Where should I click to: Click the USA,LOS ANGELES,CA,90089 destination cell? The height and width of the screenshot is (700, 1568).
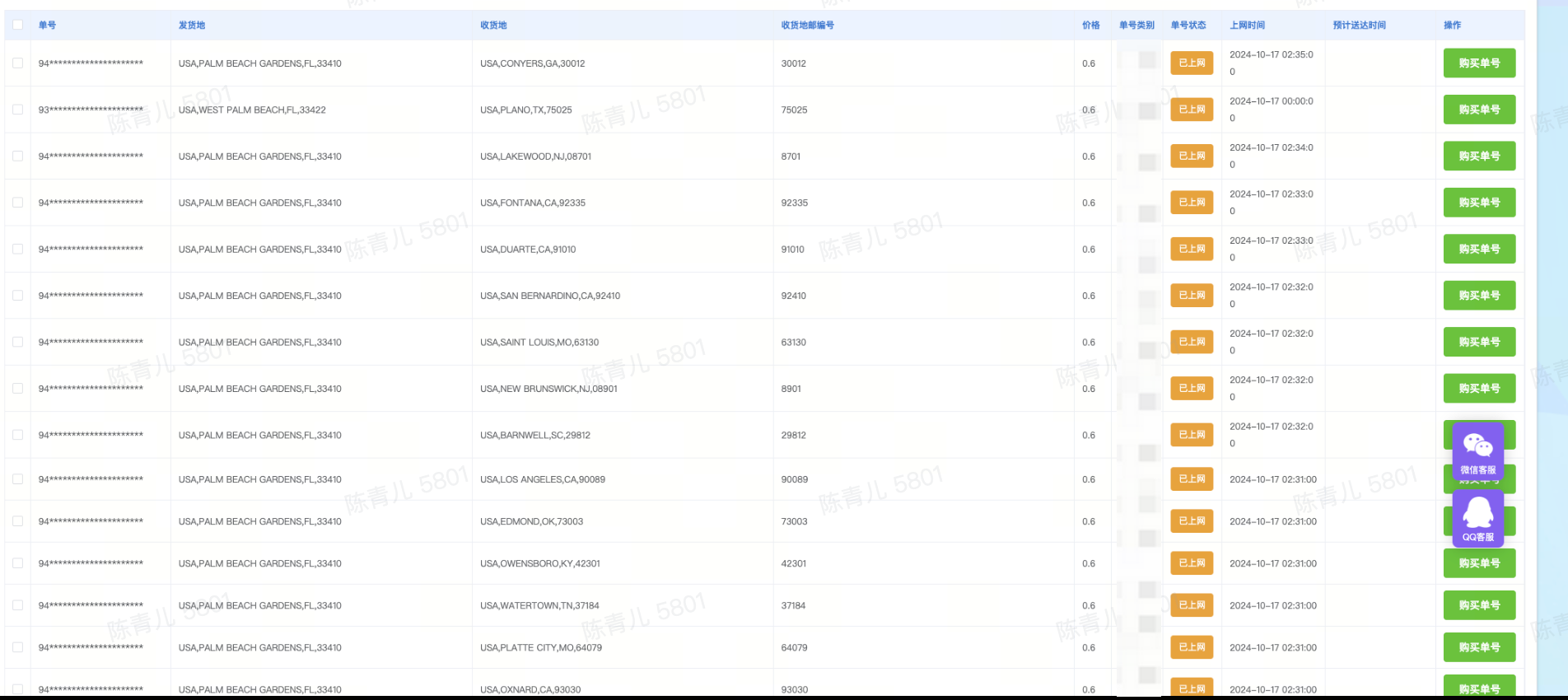click(543, 479)
